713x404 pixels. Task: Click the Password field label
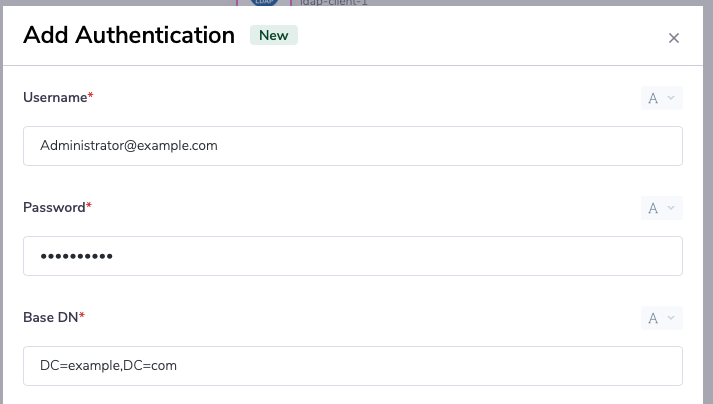[53, 207]
